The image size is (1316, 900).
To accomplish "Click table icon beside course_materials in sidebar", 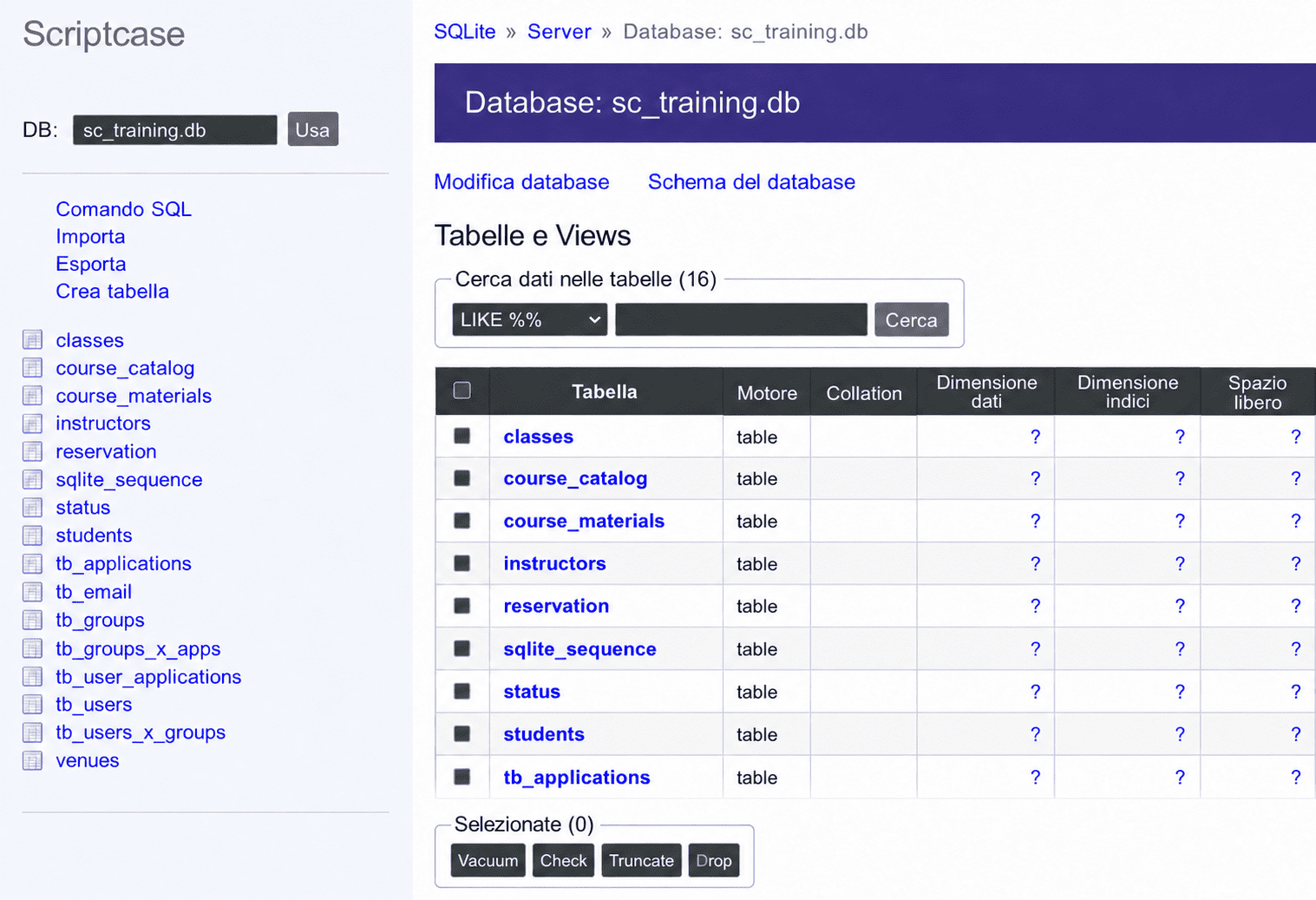I will [33, 396].
